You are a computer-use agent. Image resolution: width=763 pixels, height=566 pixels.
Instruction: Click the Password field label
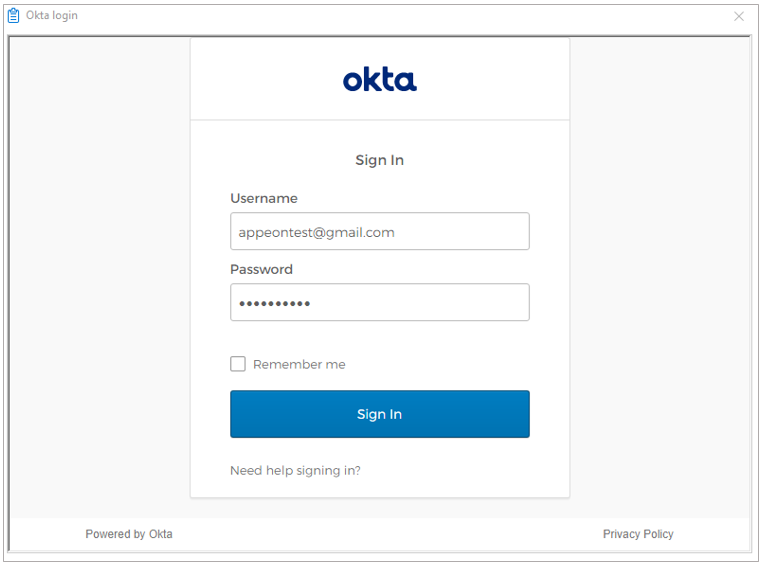coord(261,269)
